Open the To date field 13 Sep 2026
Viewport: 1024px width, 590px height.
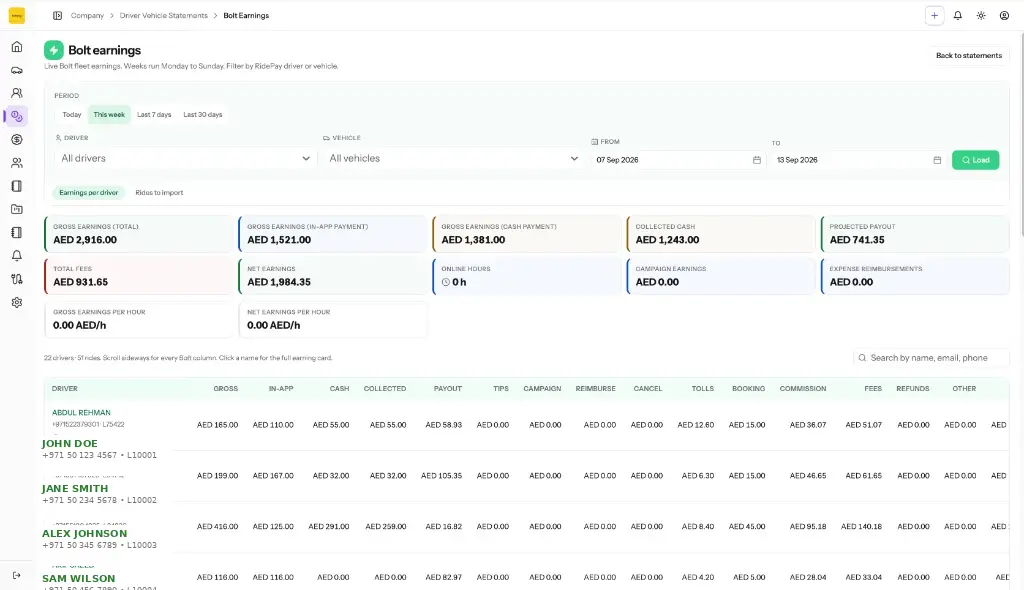tap(859, 160)
